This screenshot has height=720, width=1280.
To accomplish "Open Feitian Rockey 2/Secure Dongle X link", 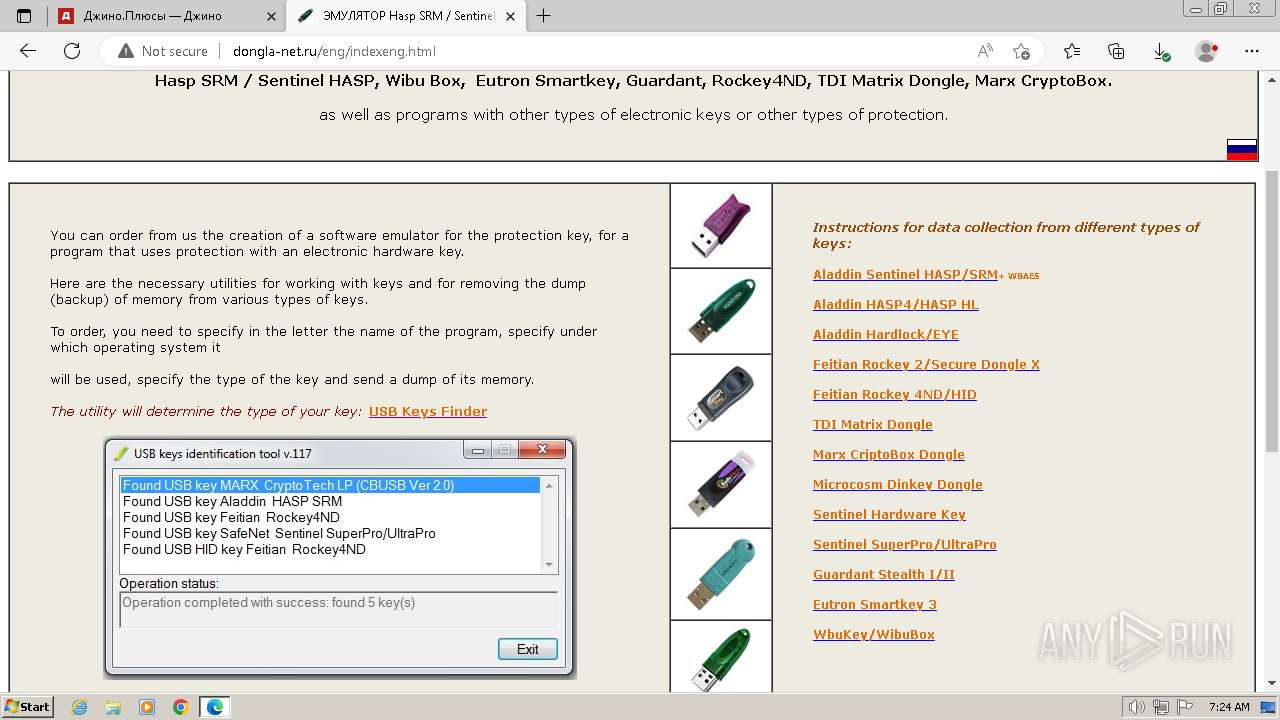I will coord(926,365).
